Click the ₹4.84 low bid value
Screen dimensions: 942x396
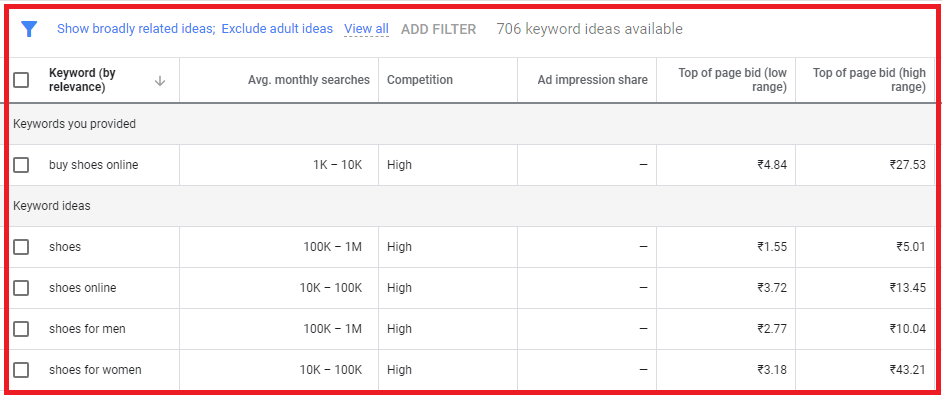click(772, 165)
